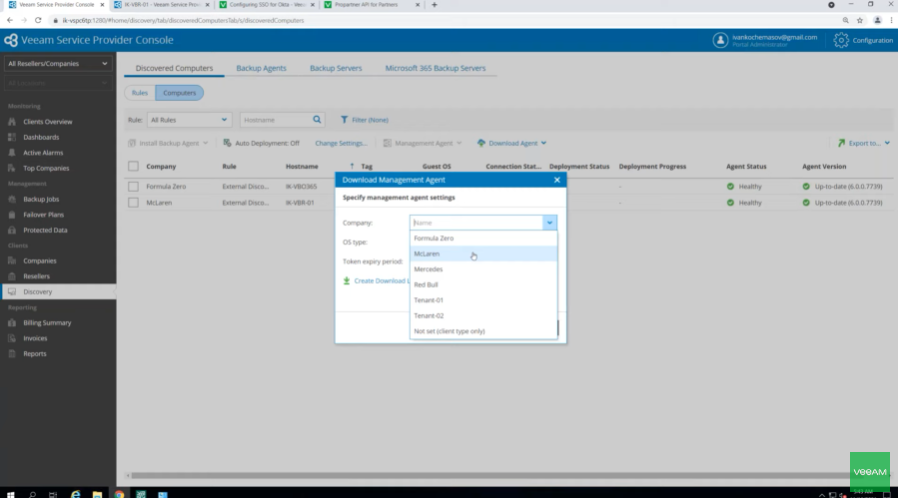Choose Tenant-01 from the company list
This screenshot has width=898, height=498.
[483, 300]
